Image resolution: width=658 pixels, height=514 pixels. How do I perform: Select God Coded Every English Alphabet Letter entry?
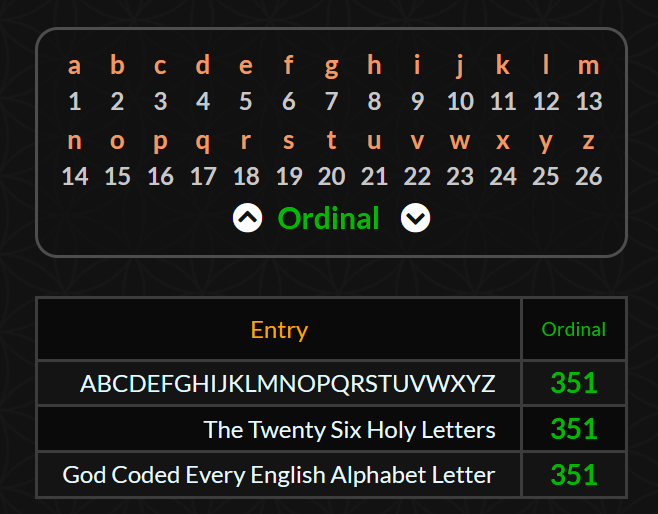(279, 475)
